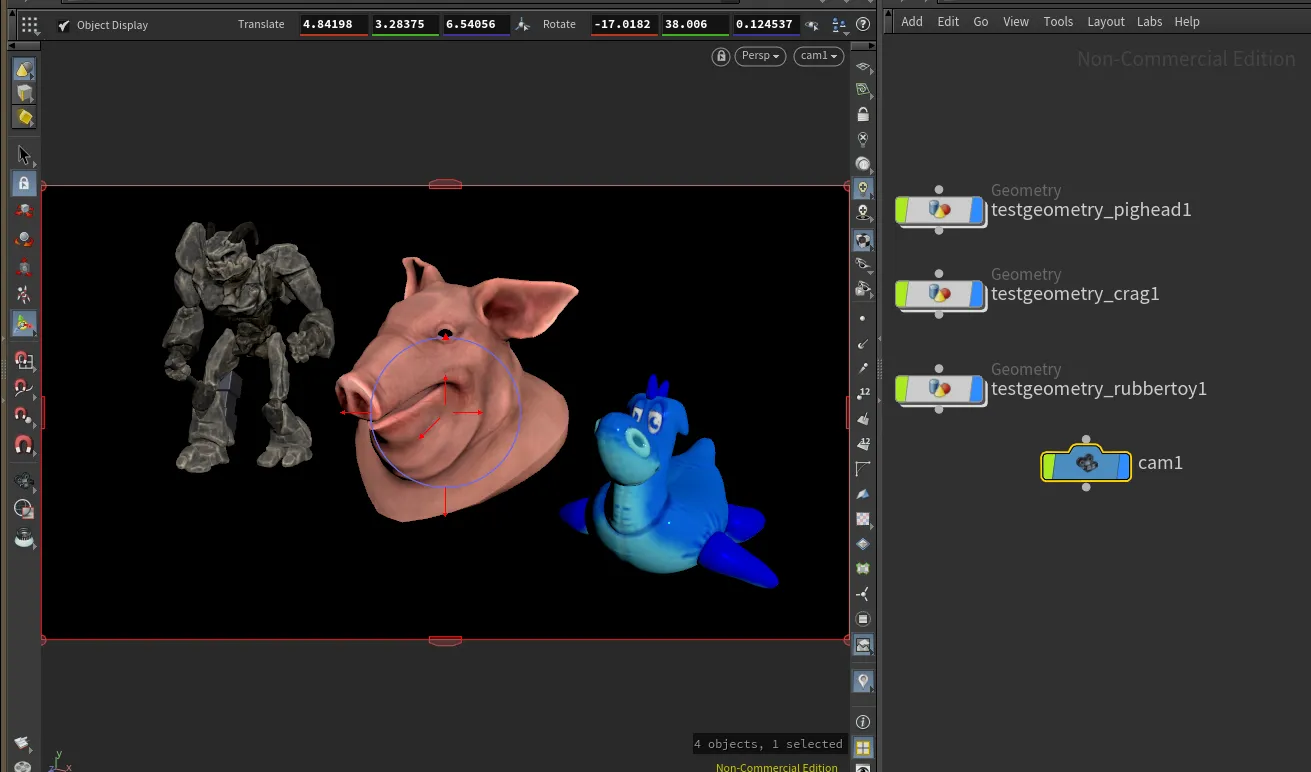Edit Translate X field 4.84198
Viewport: 1311px width, 772px height.
(x=334, y=24)
